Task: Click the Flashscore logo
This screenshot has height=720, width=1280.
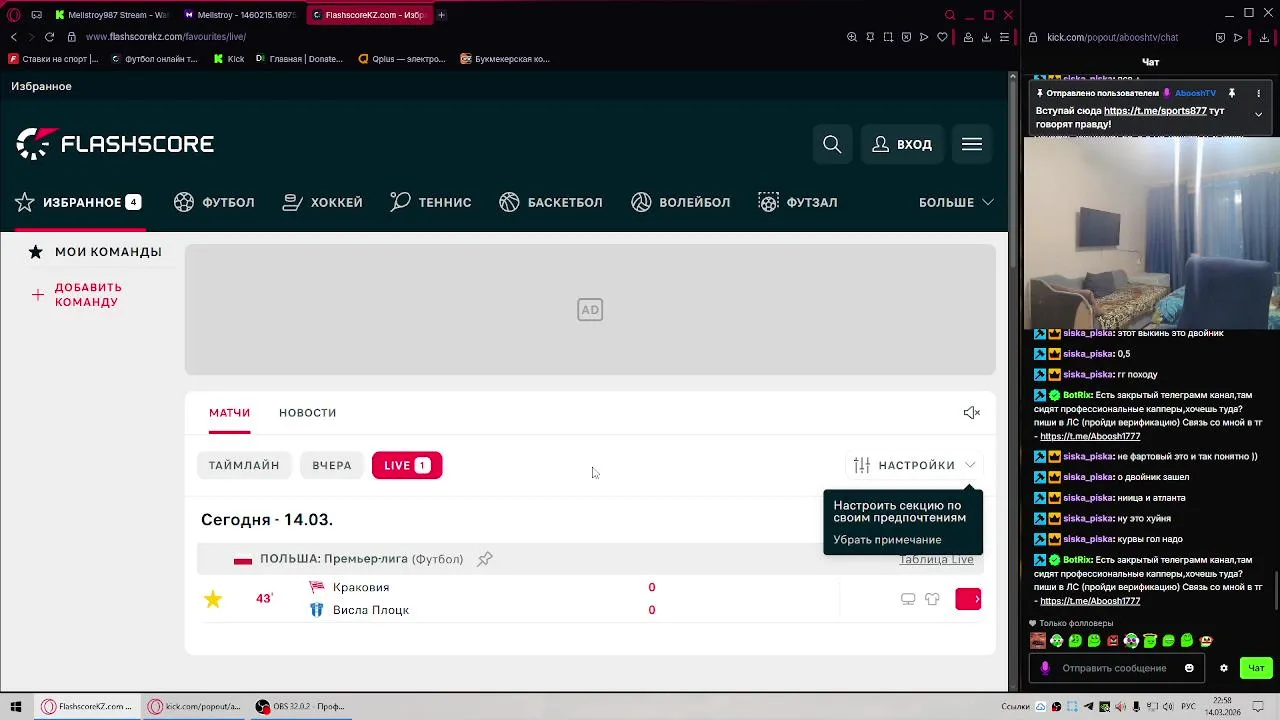Action: pyautogui.click(x=115, y=144)
